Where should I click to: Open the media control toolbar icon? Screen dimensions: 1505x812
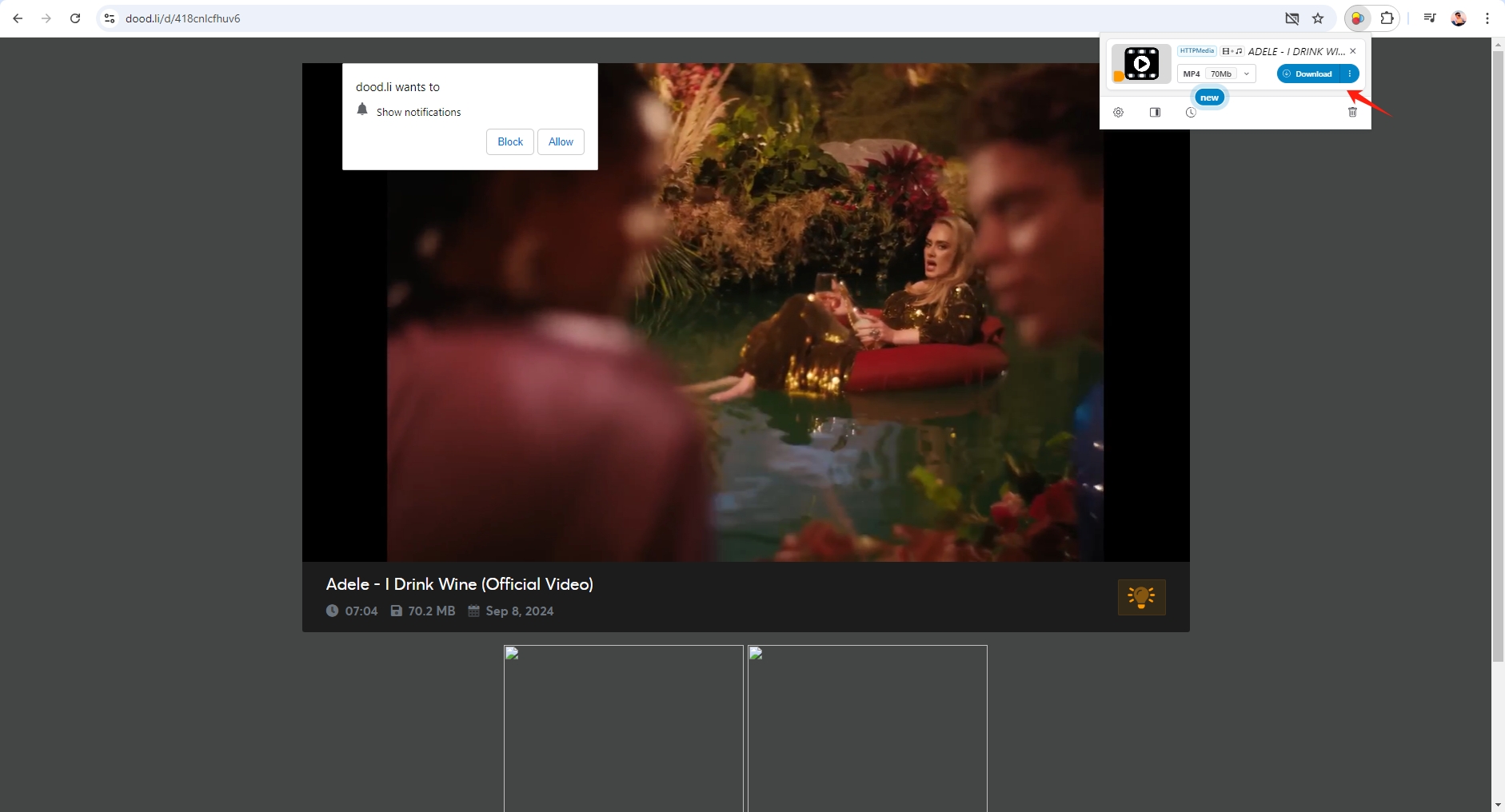[1430, 18]
